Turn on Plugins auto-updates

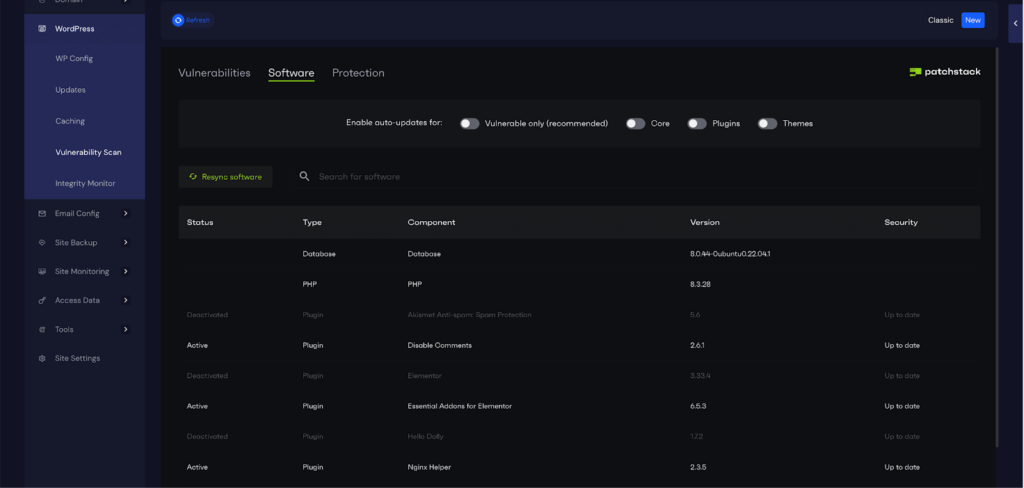point(697,124)
